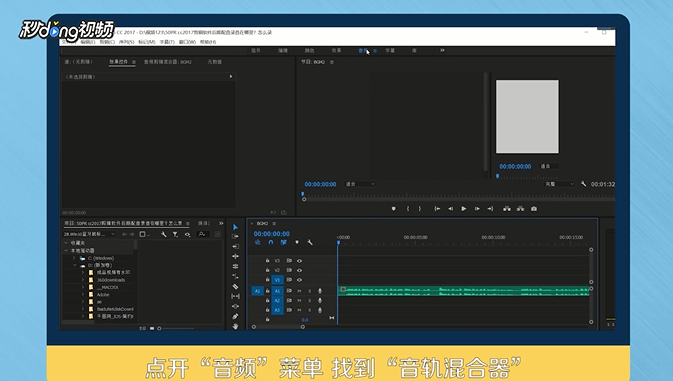Hide track V3 with eye icon
This screenshot has width=673, height=381.
300,260
